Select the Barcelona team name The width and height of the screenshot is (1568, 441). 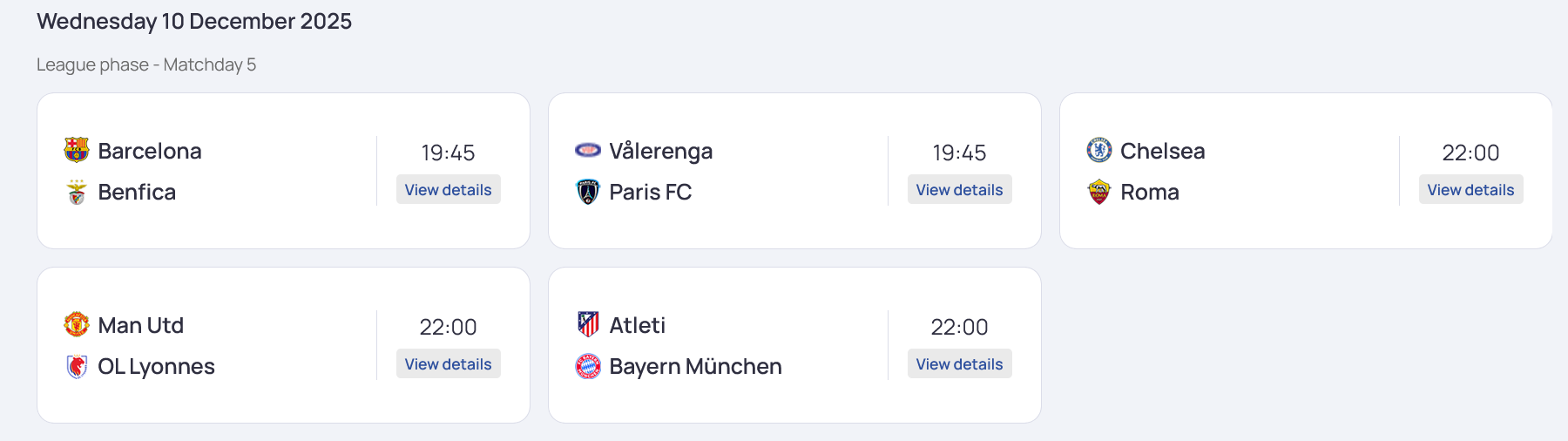[x=150, y=151]
